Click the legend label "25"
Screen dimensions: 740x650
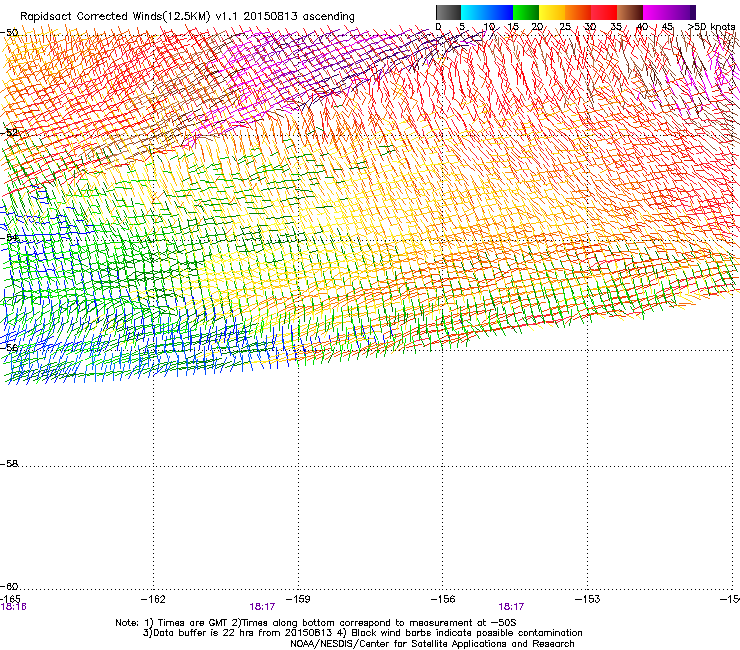point(565,27)
